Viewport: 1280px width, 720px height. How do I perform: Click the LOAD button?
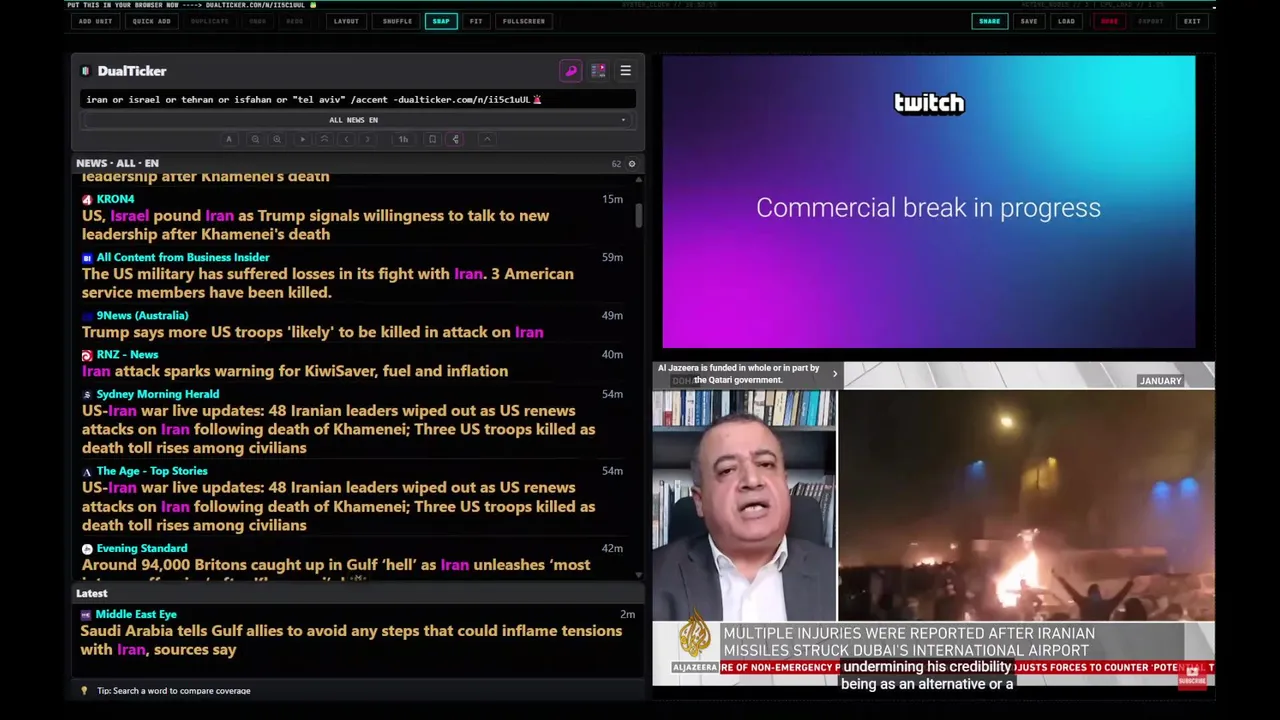1067,21
